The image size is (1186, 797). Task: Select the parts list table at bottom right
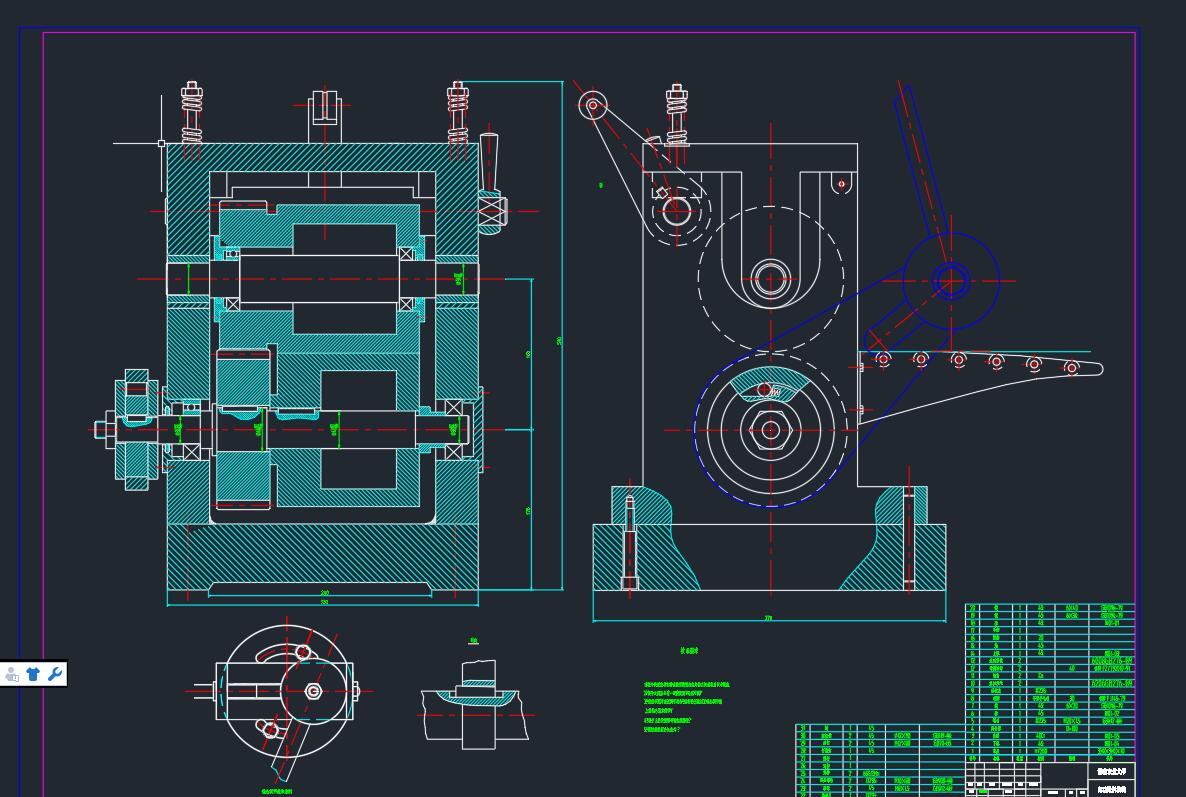coord(1050,680)
